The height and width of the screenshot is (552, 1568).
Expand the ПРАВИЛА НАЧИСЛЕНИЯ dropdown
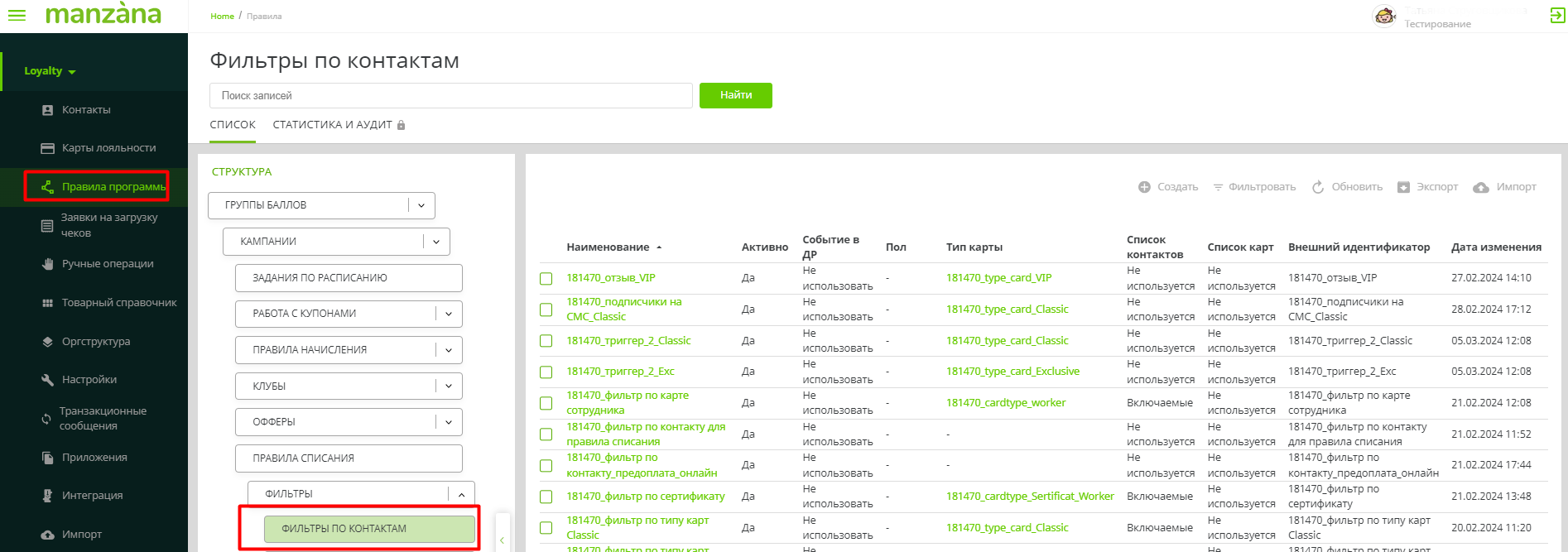click(448, 350)
